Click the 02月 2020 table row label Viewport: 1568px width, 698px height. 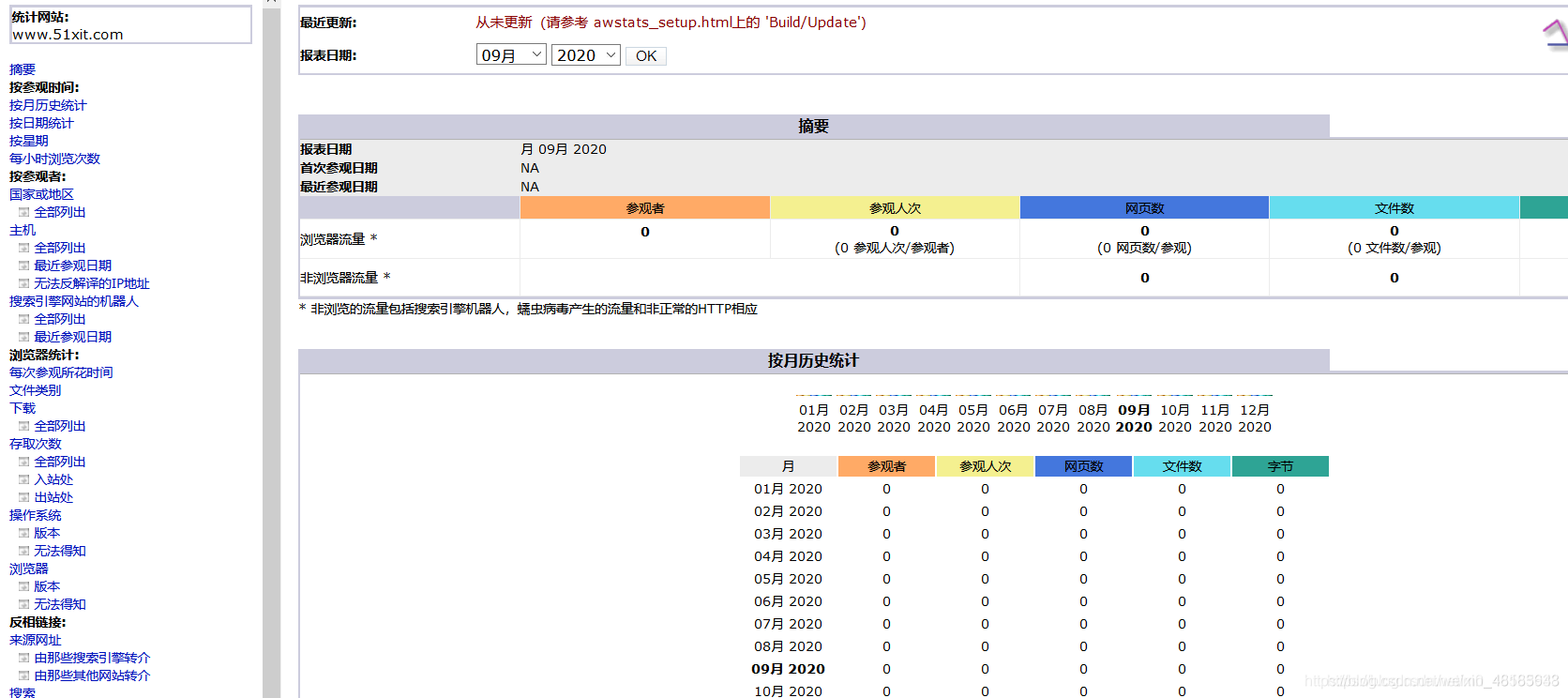(x=788, y=511)
